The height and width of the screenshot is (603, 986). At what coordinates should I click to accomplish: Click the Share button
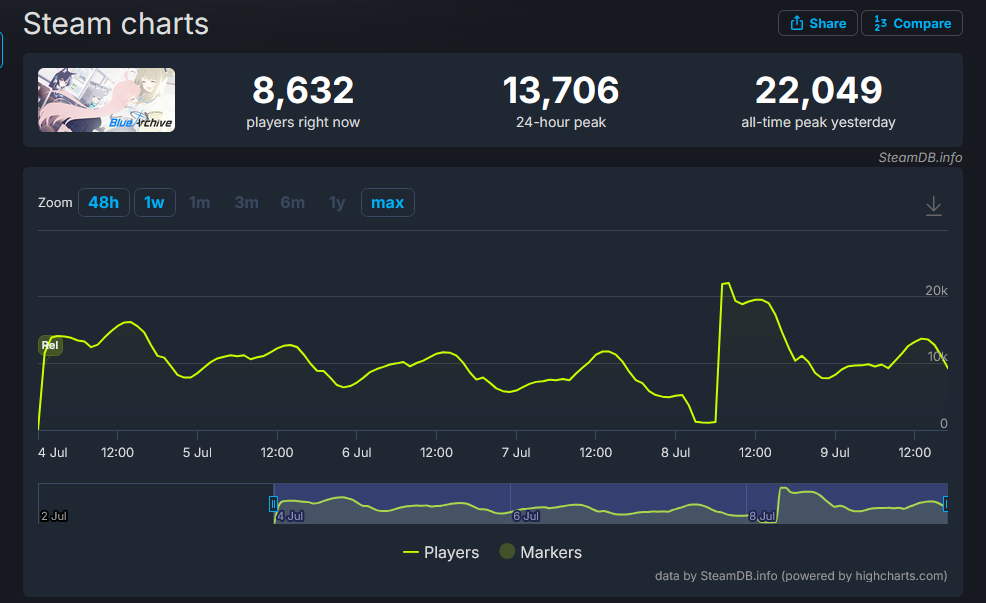(817, 23)
